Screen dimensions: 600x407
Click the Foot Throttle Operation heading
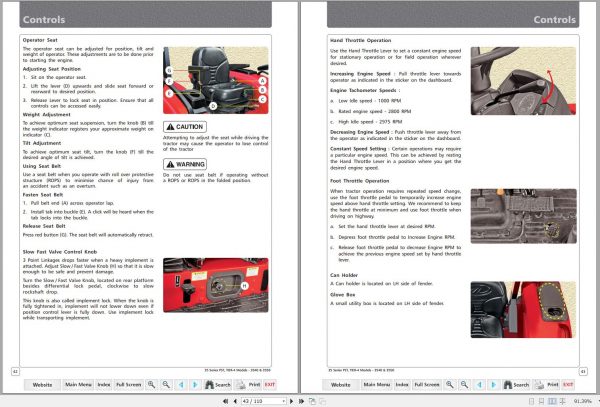pyautogui.click(x=359, y=181)
